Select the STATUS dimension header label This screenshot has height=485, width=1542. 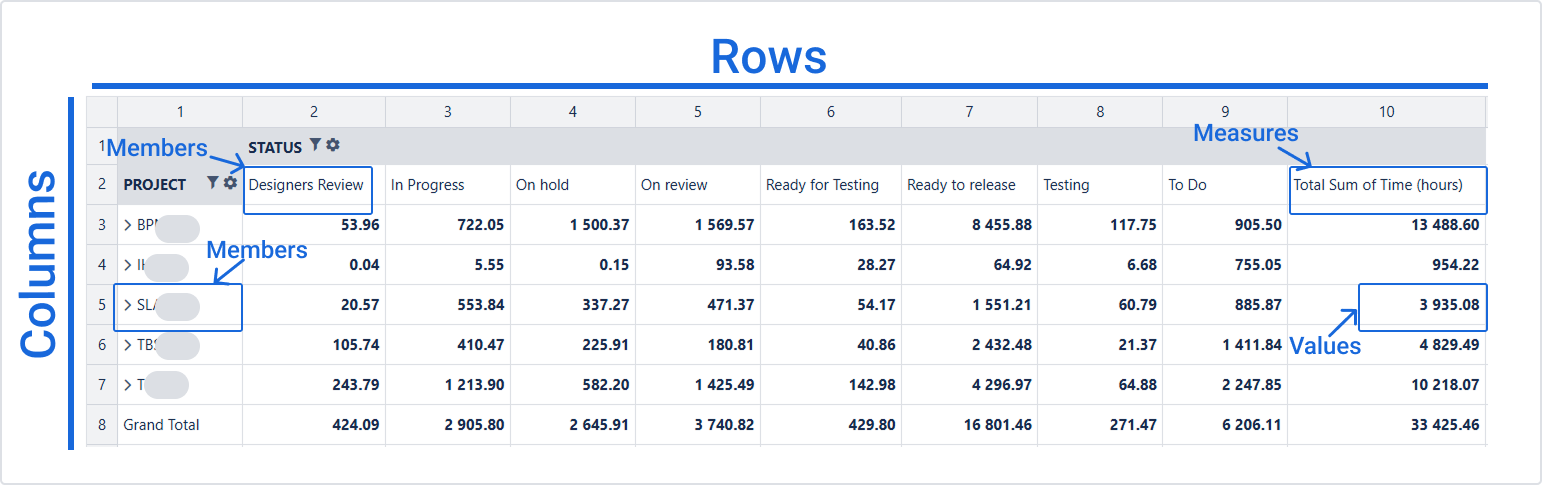click(275, 147)
